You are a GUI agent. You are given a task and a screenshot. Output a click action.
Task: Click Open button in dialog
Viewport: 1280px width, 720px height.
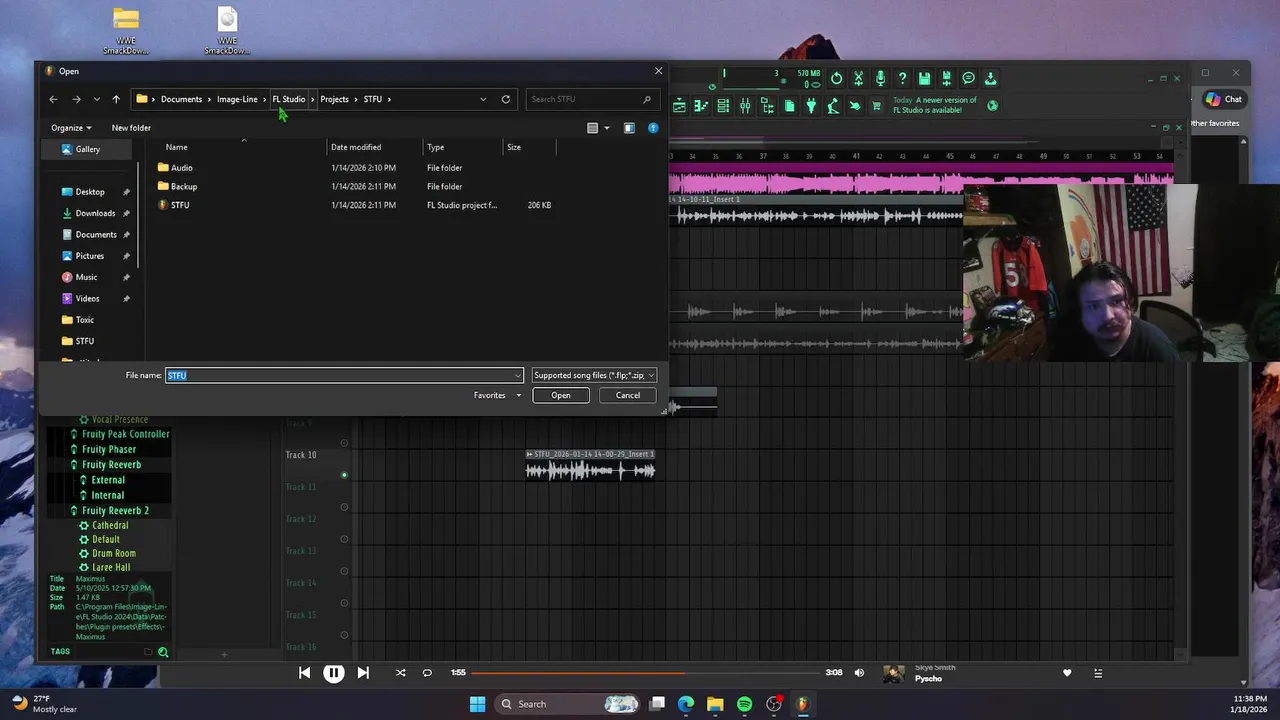point(561,395)
